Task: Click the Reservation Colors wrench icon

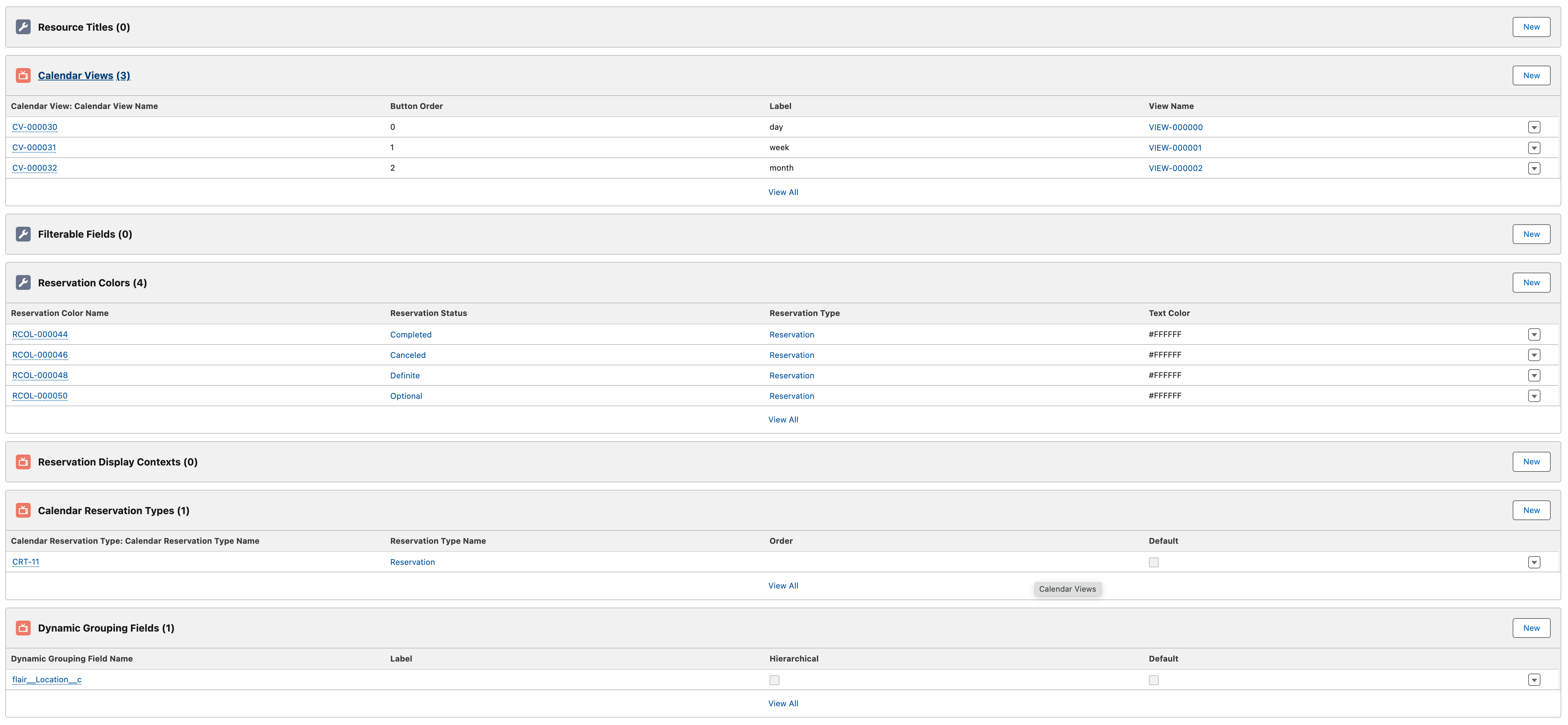Action: coord(23,282)
